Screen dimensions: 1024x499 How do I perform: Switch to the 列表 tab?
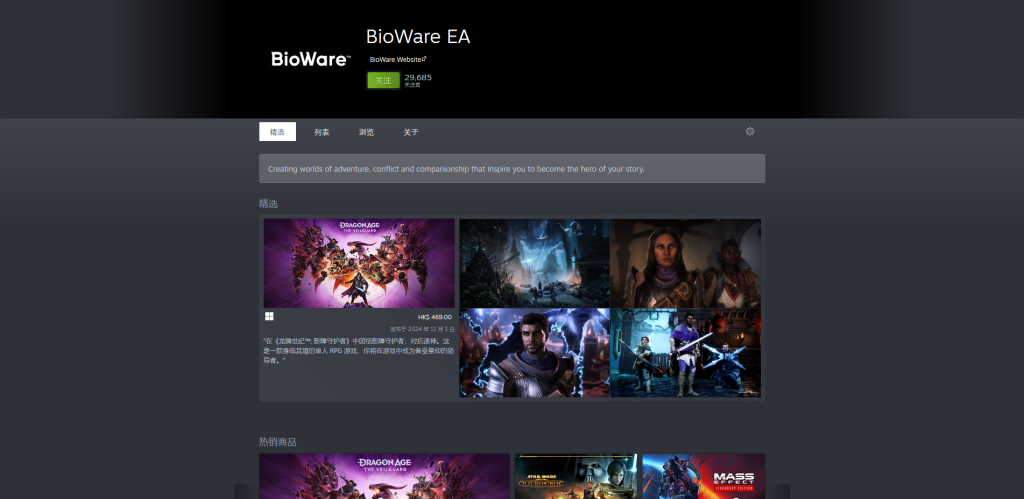(x=322, y=132)
